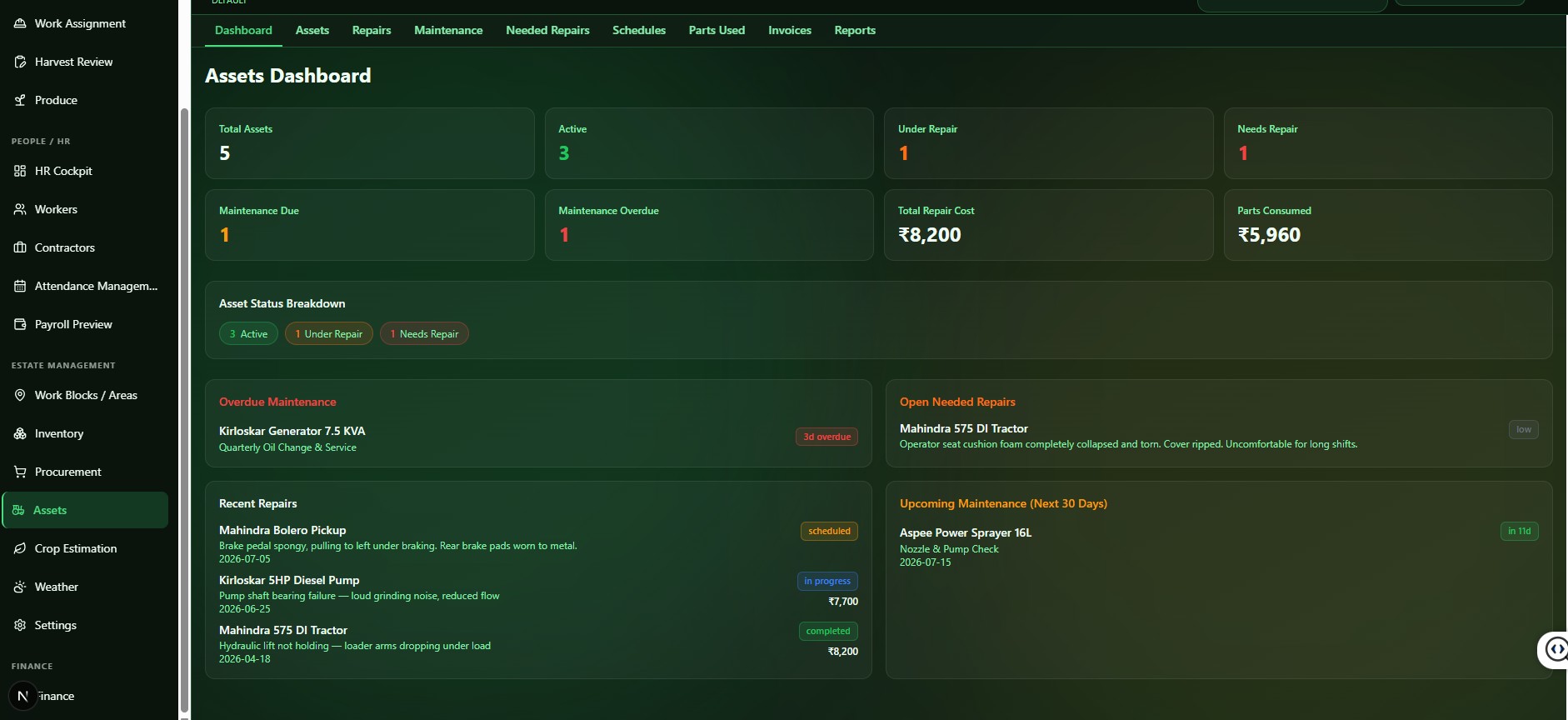Click Mahindra Bolero Pickup repair entry

point(538,543)
